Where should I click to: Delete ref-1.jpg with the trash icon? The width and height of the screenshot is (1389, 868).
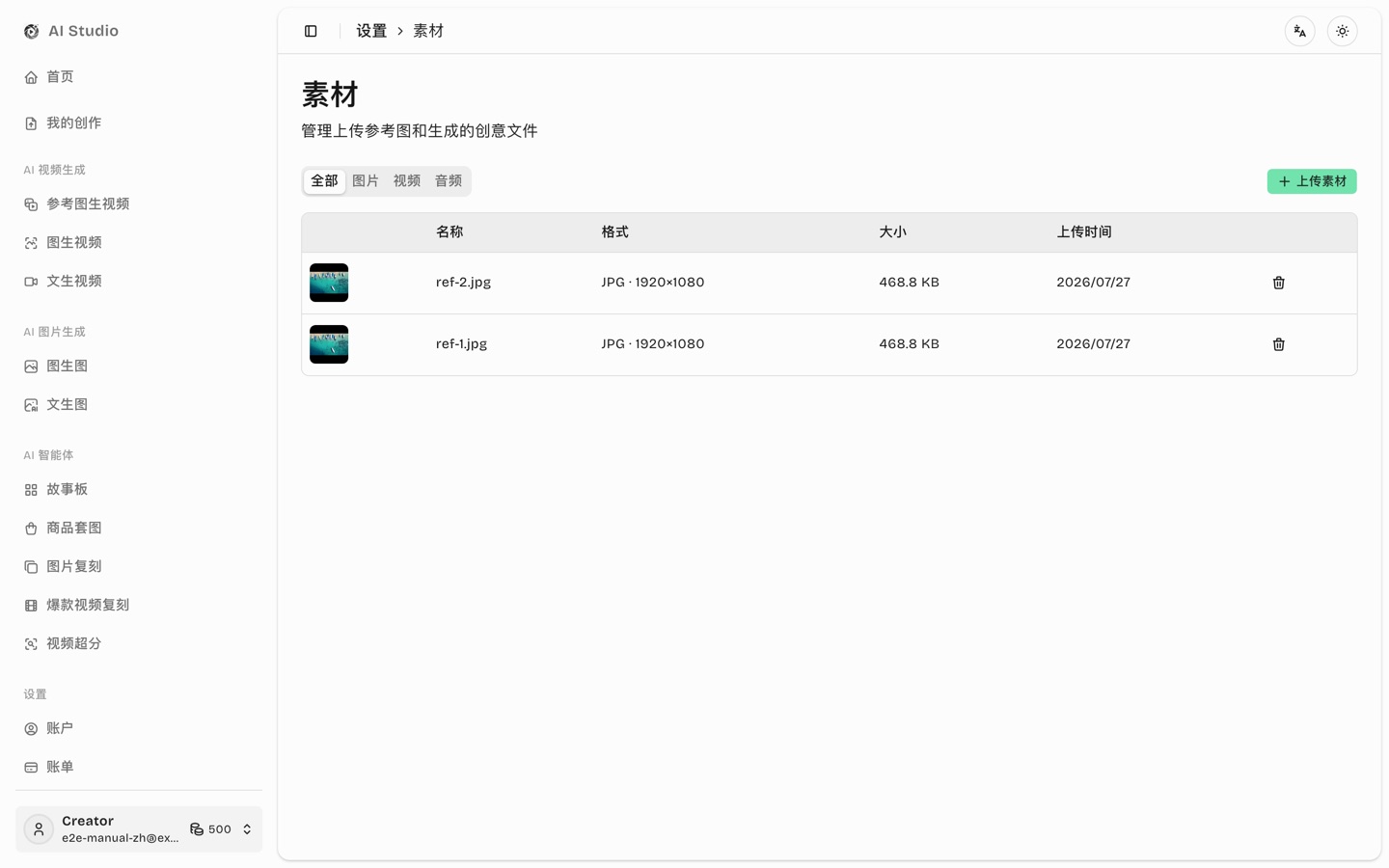1278,344
